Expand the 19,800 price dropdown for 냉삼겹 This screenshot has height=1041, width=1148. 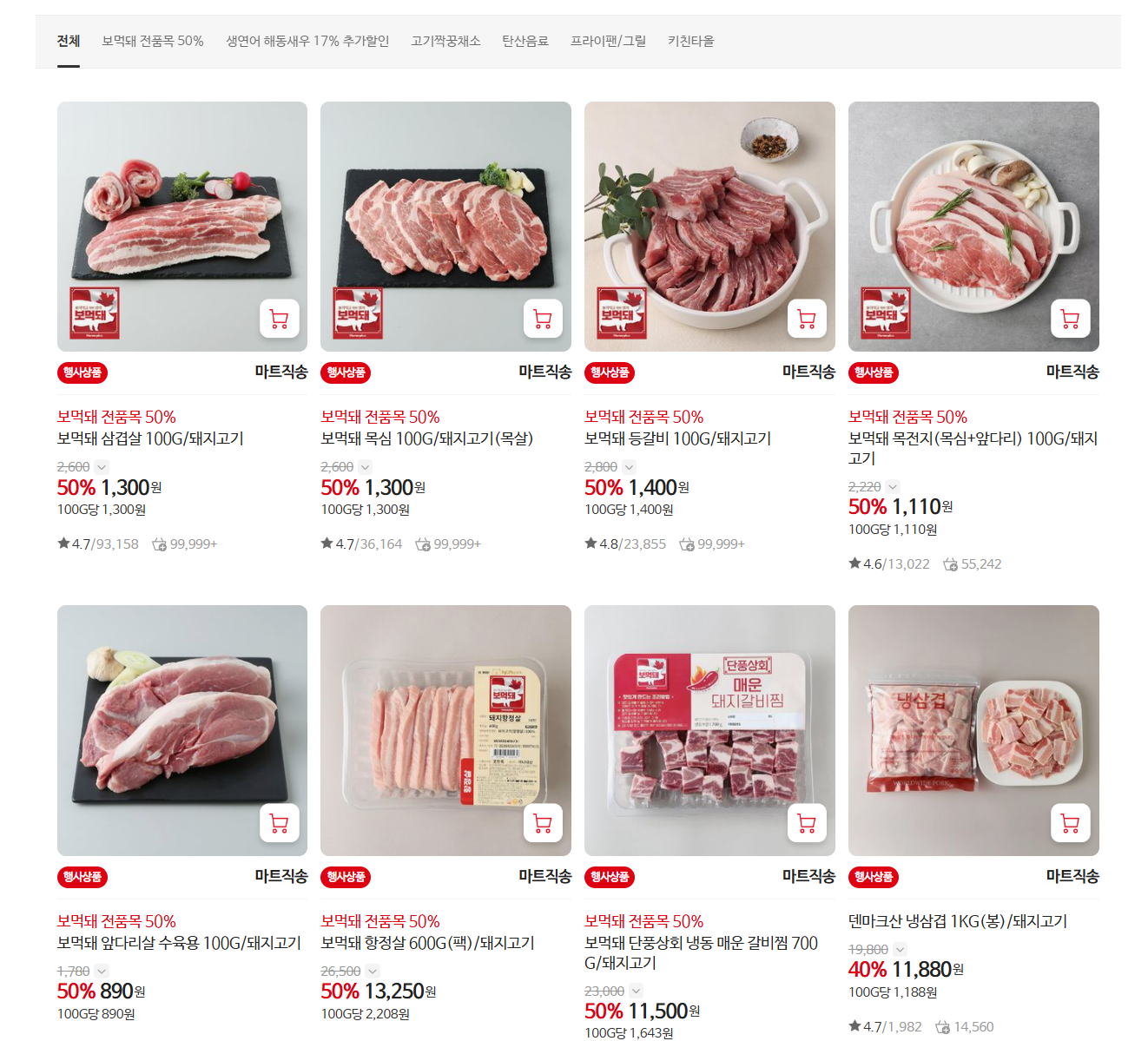pyautogui.click(x=901, y=950)
